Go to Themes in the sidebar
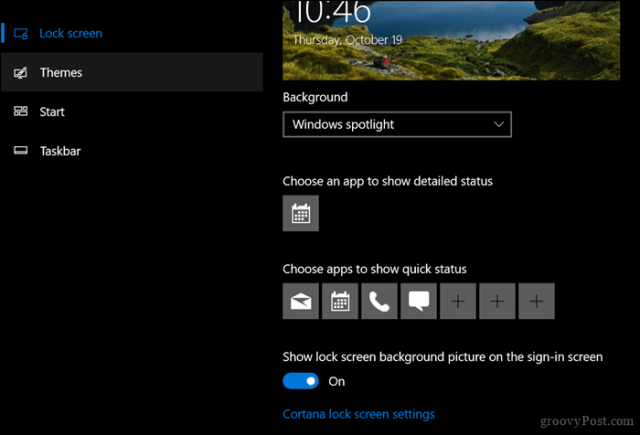Image resolution: width=640 pixels, height=435 pixels. click(132, 72)
